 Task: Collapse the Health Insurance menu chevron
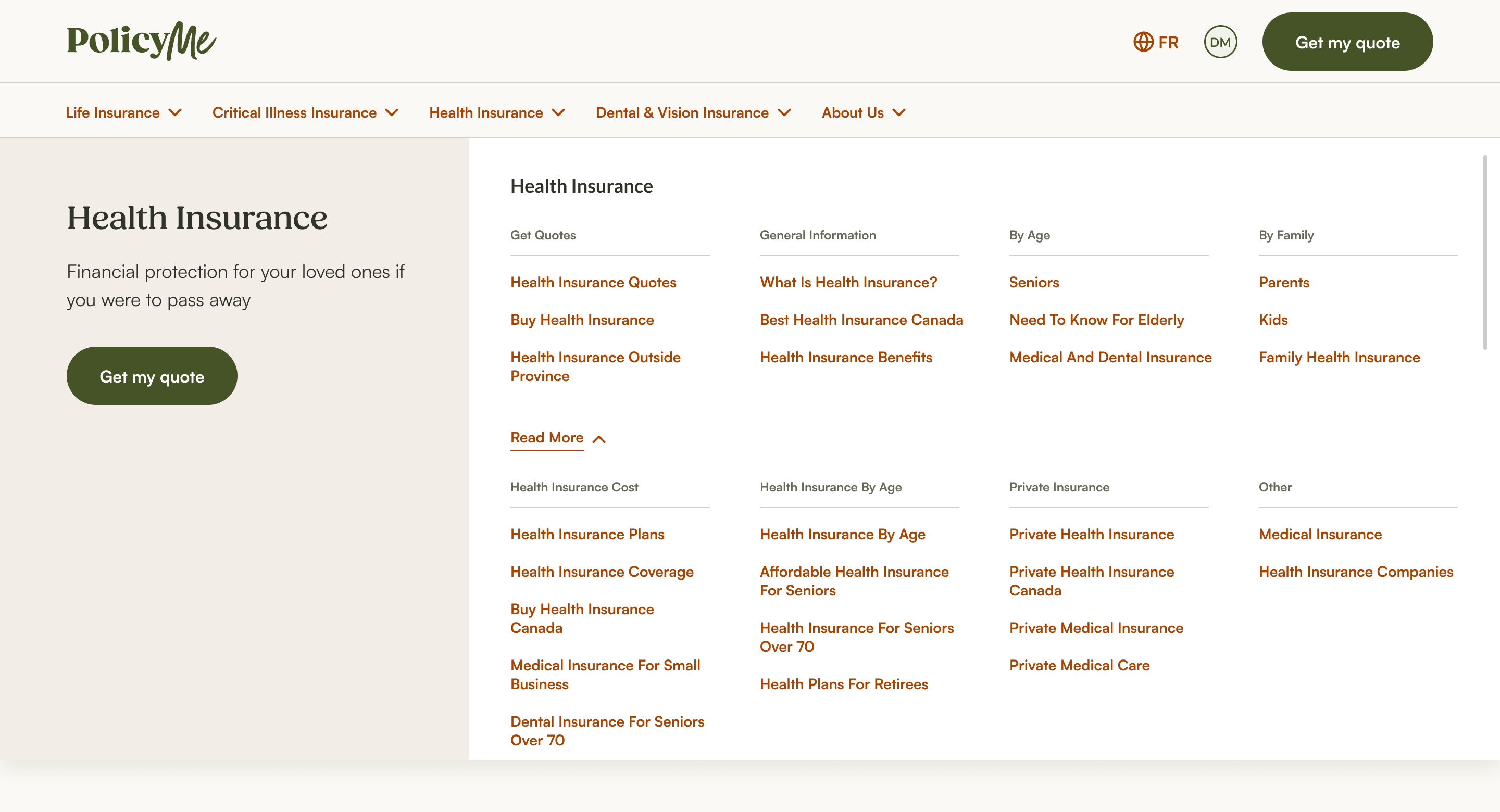[x=558, y=112]
